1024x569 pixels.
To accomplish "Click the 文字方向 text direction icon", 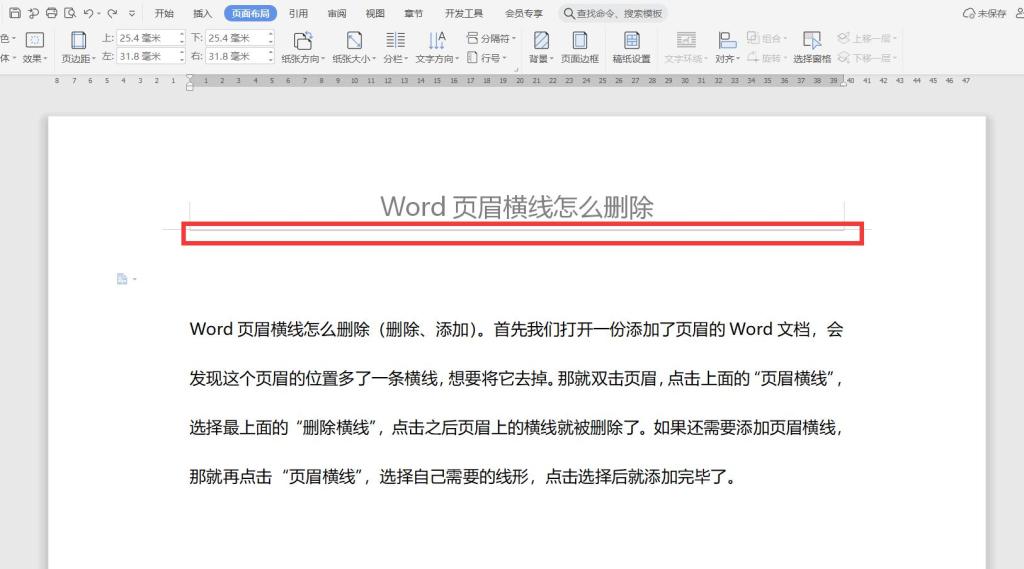I will point(437,40).
